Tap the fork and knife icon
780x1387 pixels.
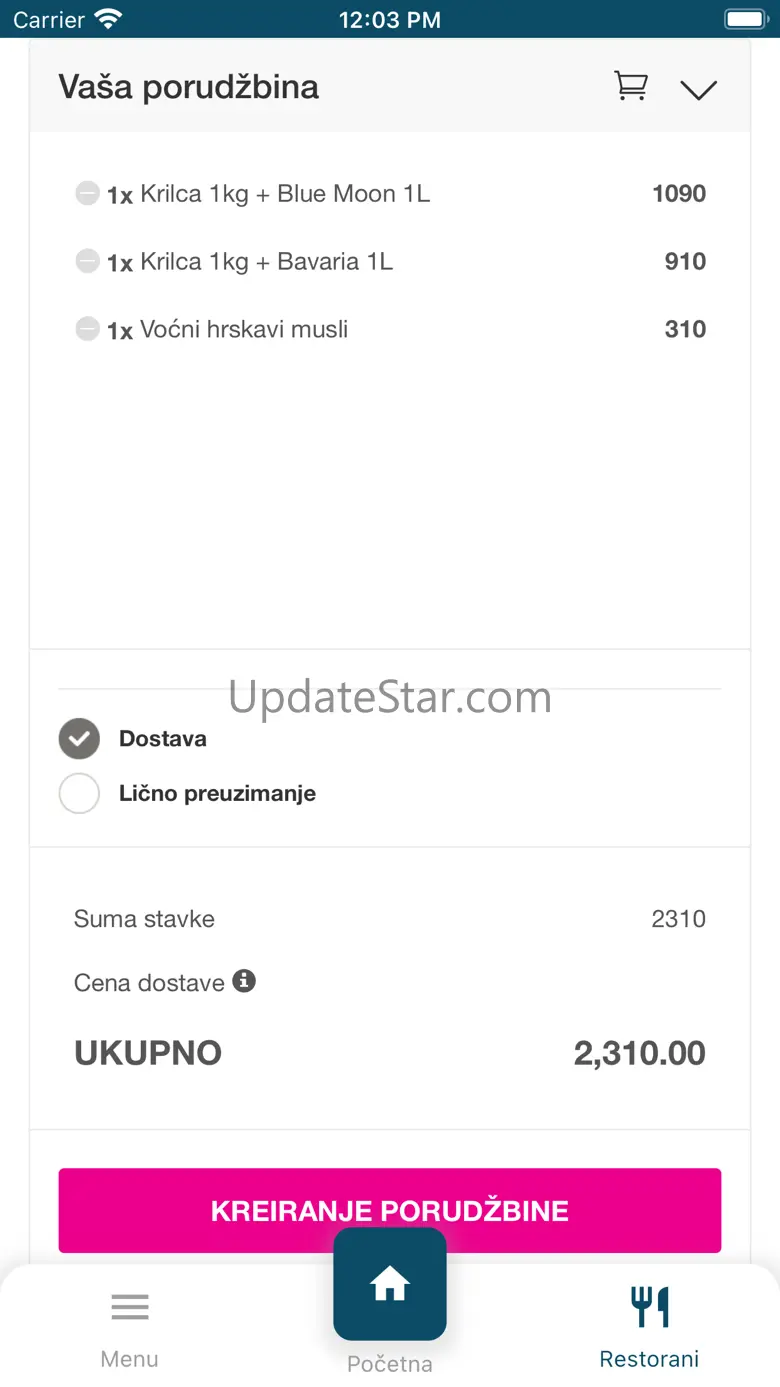(x=649, y=1306)
